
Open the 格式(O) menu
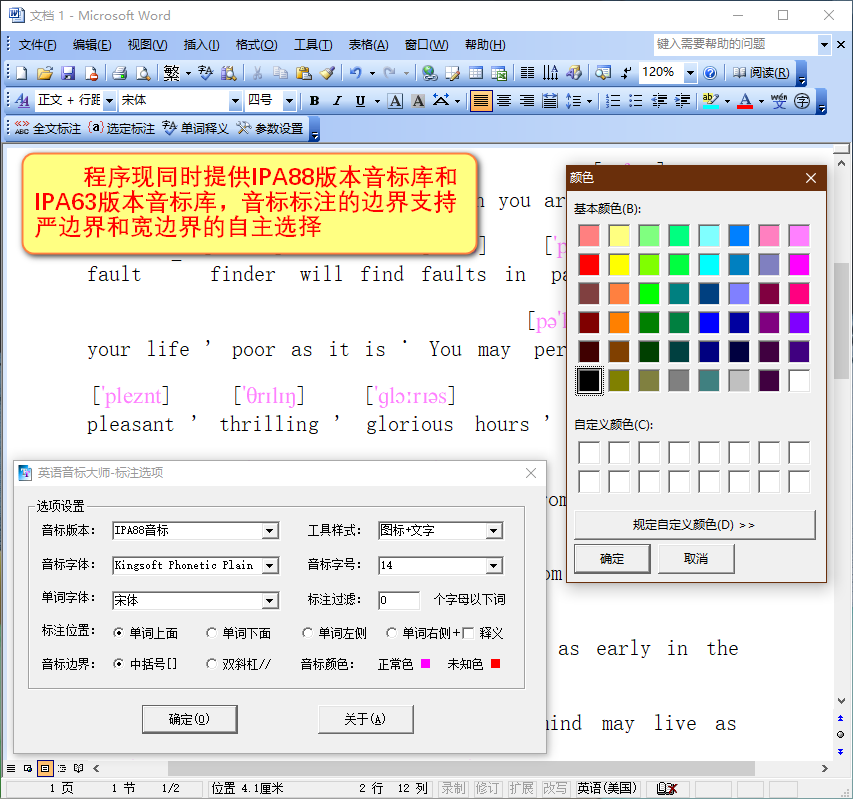click(256, 45)
